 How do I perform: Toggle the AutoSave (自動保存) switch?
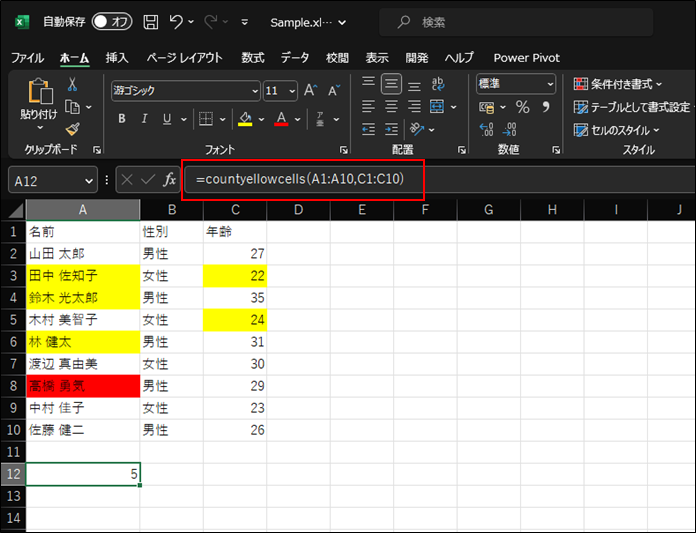(111, 21)
